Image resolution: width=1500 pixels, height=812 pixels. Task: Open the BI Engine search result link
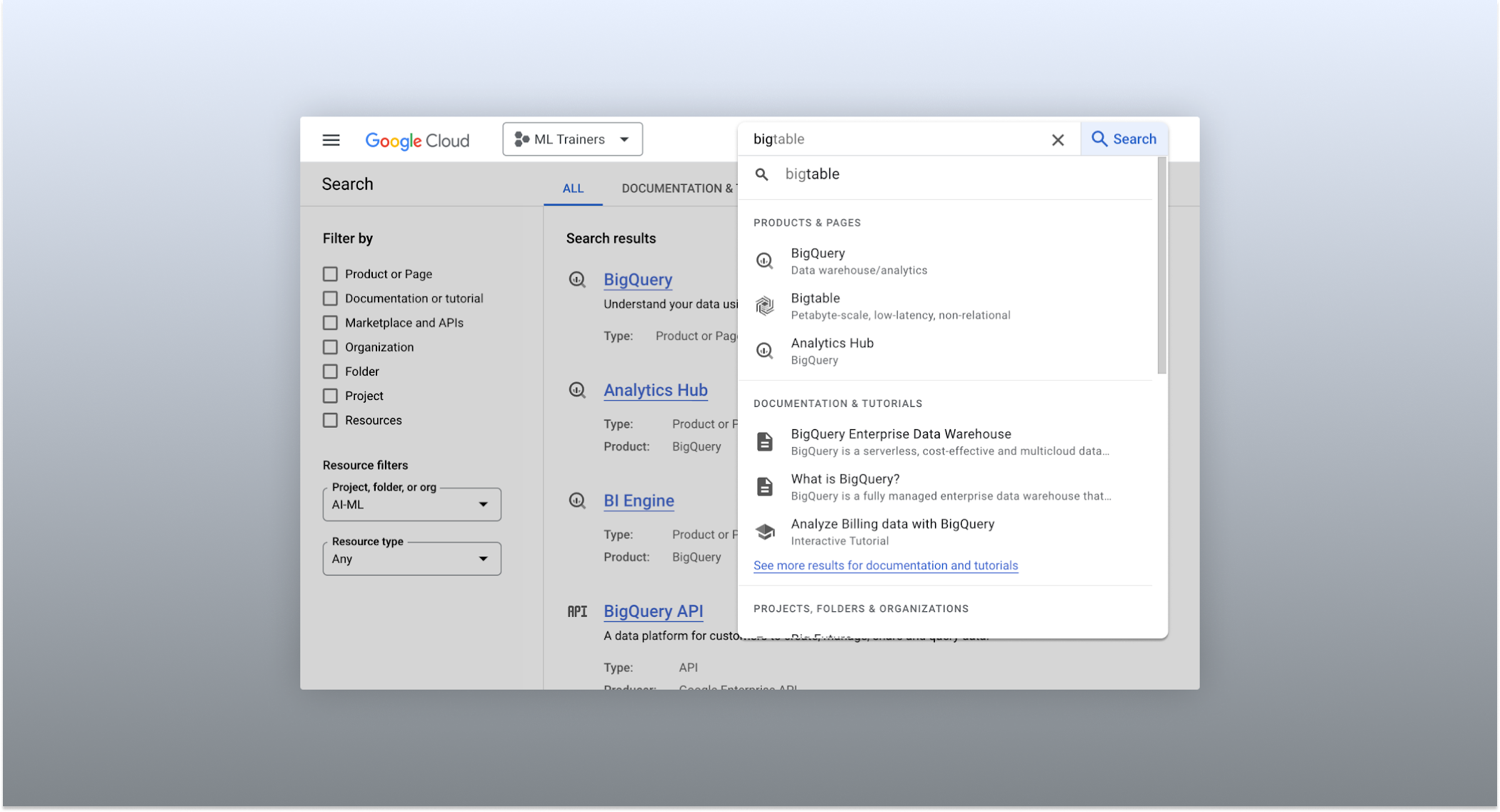(x=639, y=501)
